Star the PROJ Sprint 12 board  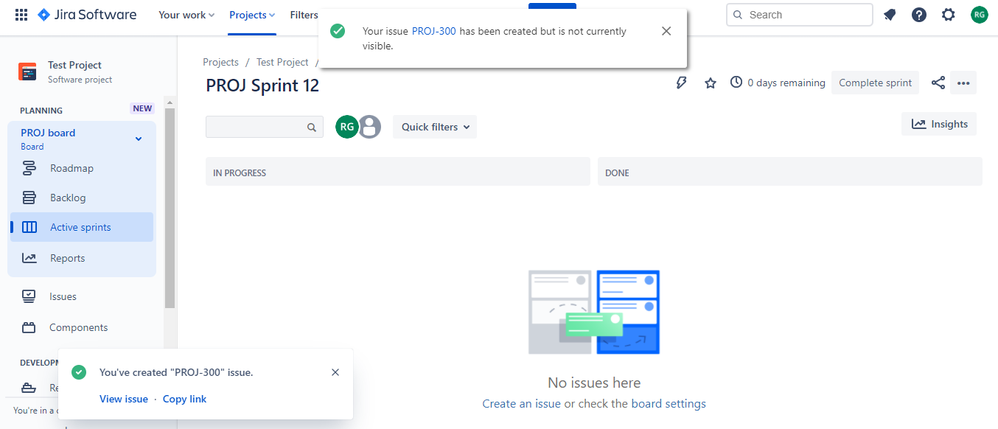(710, 83)
